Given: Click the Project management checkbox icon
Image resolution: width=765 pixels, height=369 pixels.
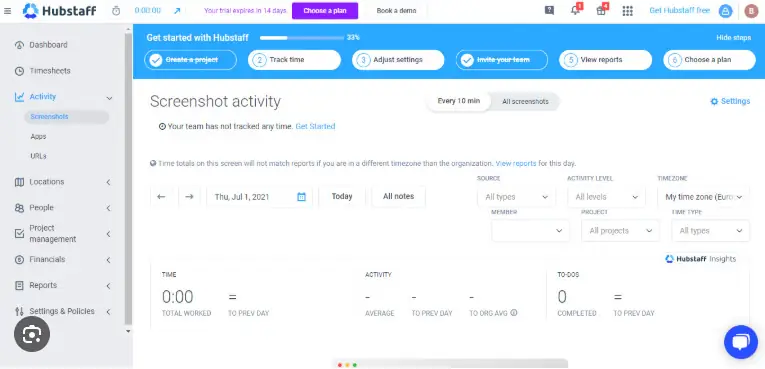Looking at the screenshot, I should coord(20,233).
